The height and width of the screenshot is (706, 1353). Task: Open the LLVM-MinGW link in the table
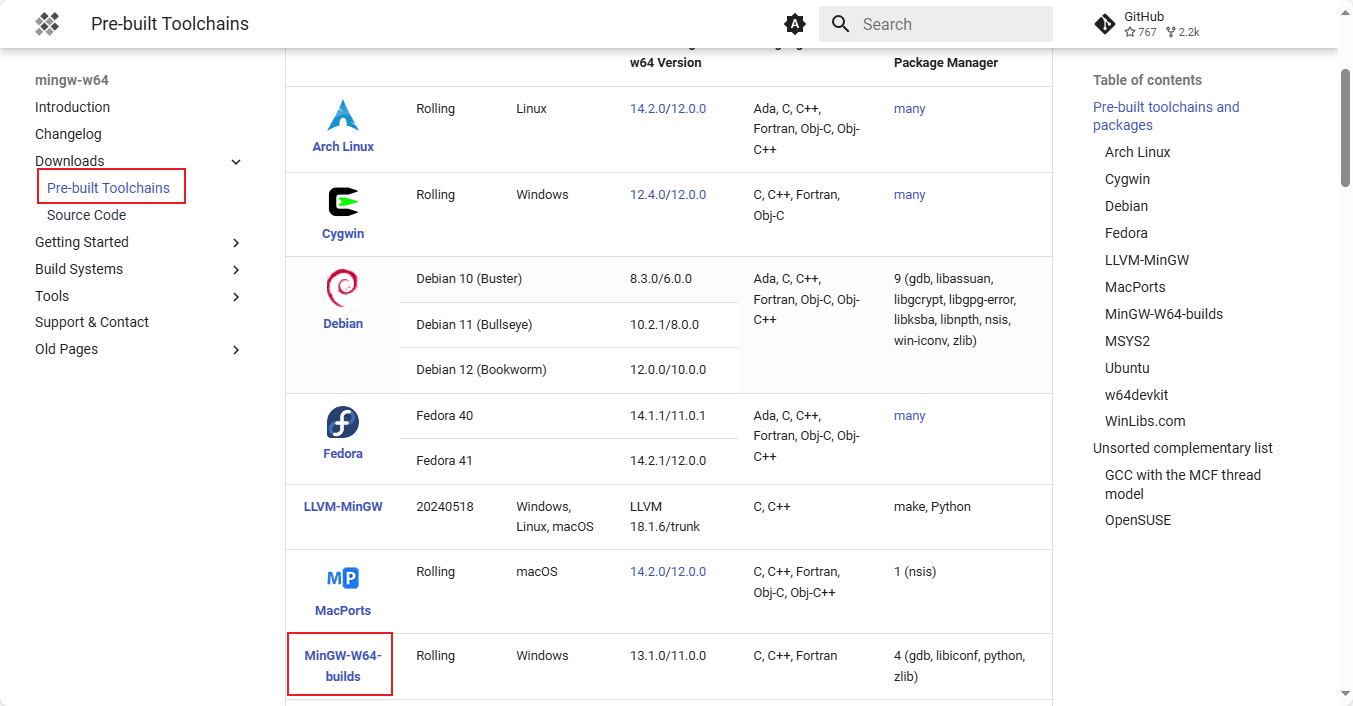(x=343, y=507)
